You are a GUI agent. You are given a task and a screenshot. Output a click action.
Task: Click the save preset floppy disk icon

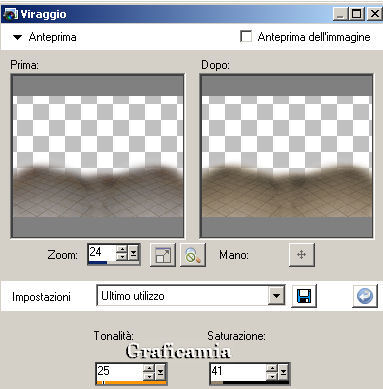click(x=304, y=296)
